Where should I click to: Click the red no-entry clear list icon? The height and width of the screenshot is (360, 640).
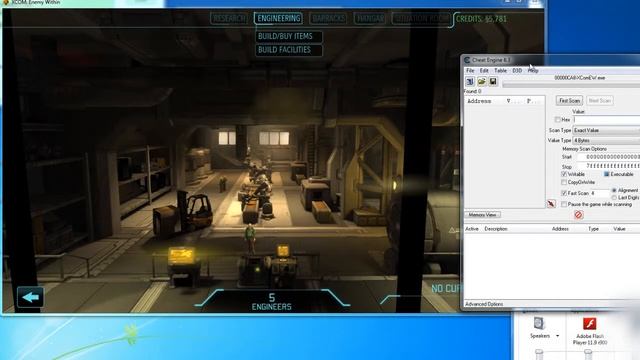click(x=578, y=215)
